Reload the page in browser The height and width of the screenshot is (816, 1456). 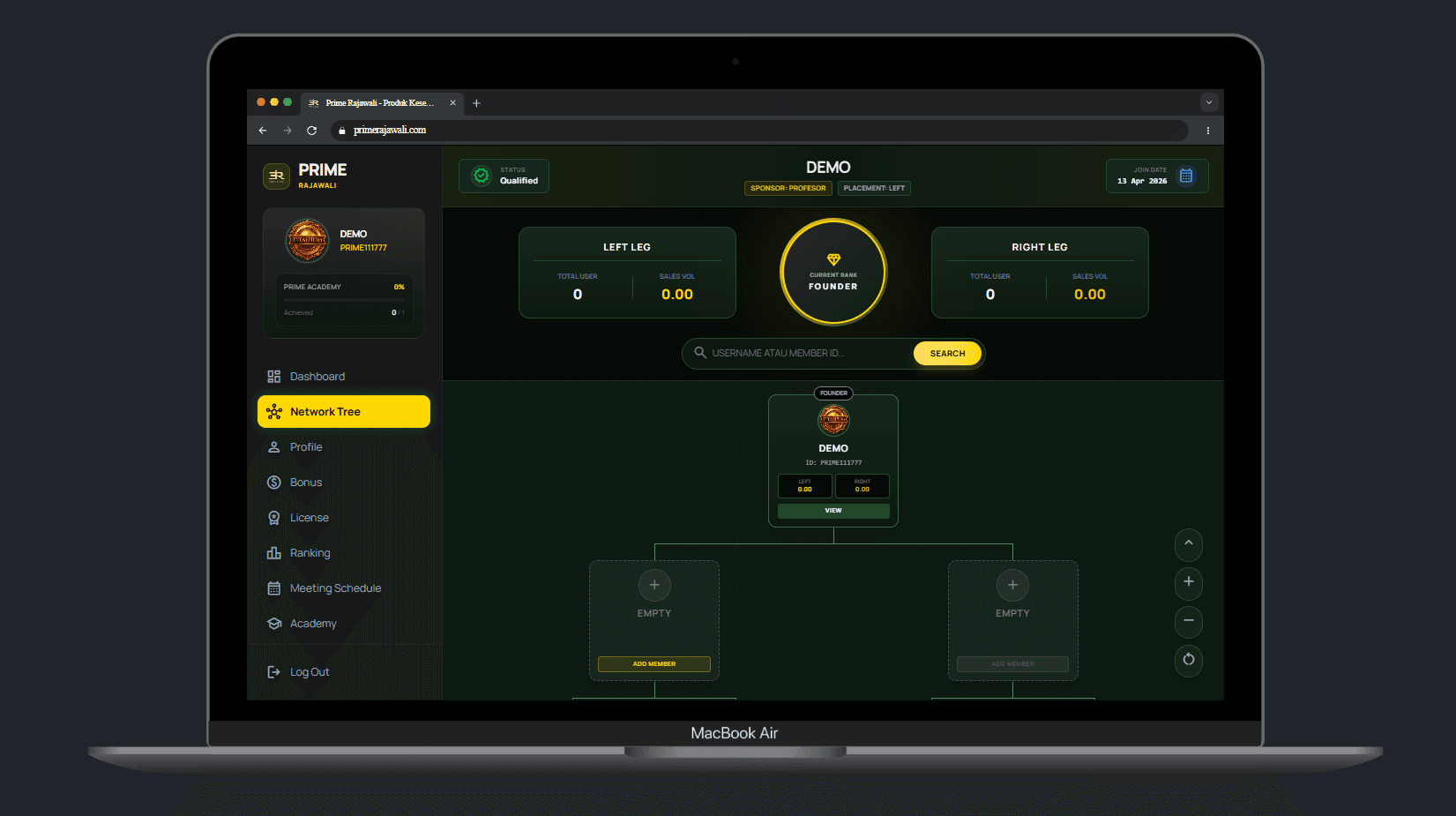point(312,131)
